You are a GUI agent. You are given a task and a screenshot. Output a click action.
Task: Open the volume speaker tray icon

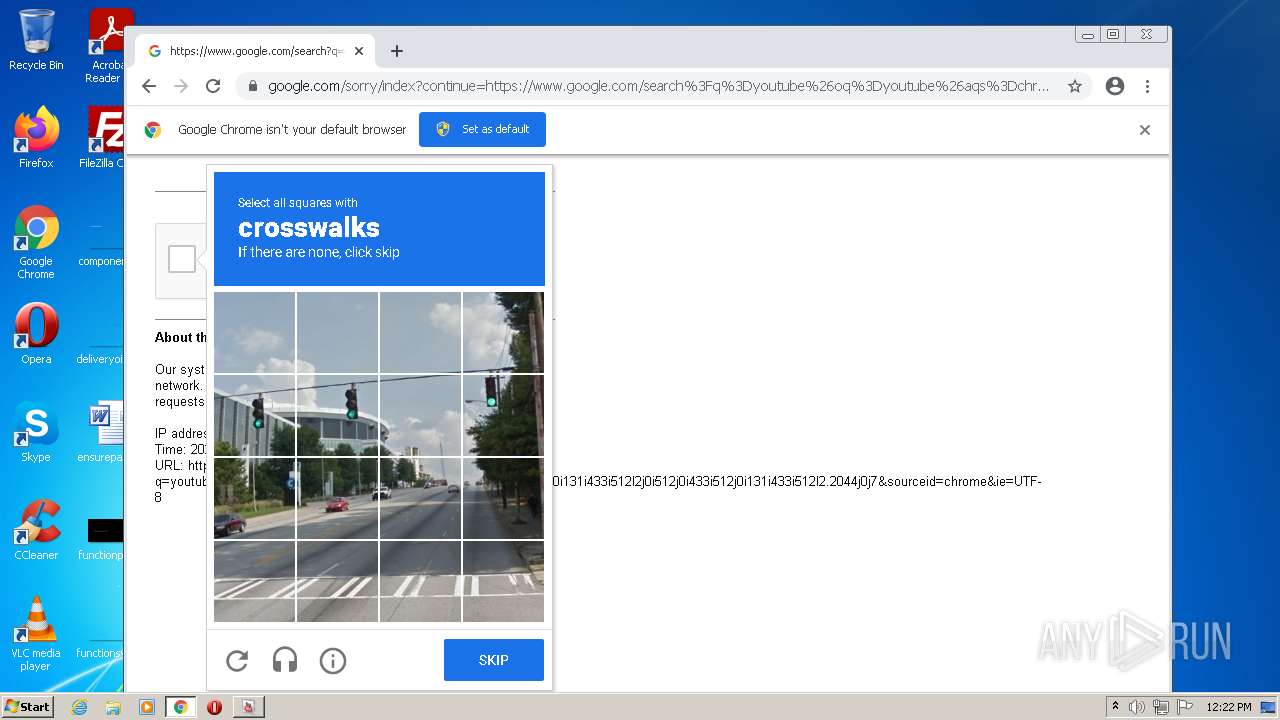click(x=1137, y=707)
